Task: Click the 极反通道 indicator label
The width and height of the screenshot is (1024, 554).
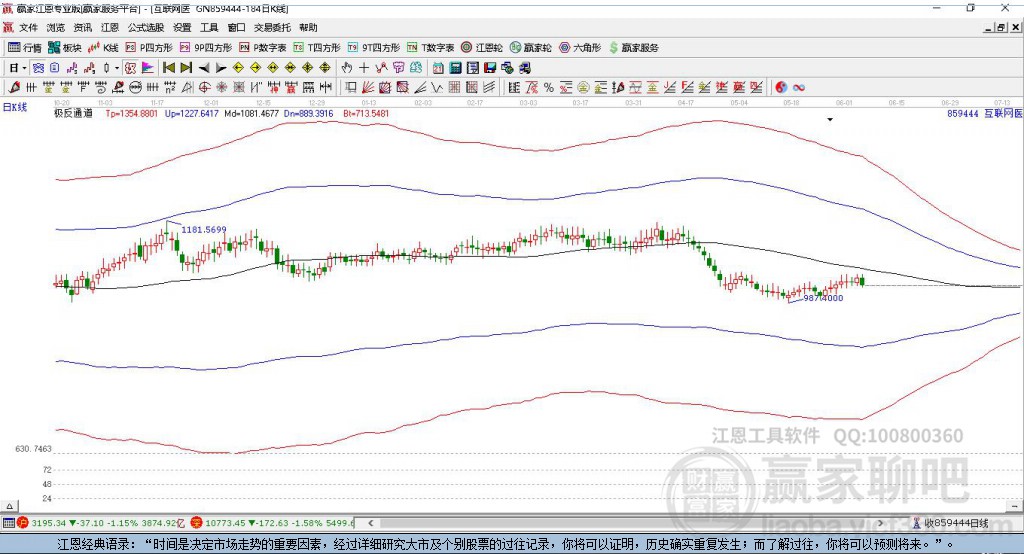Action: point(73,114)
